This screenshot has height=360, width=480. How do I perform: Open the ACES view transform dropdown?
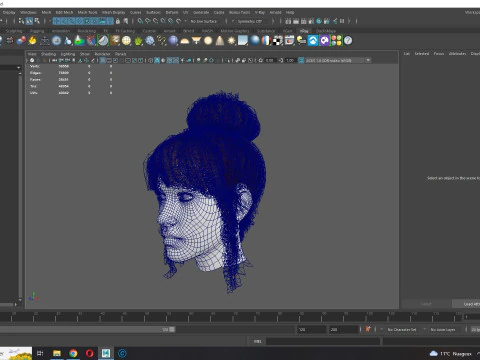click(335, 60)
